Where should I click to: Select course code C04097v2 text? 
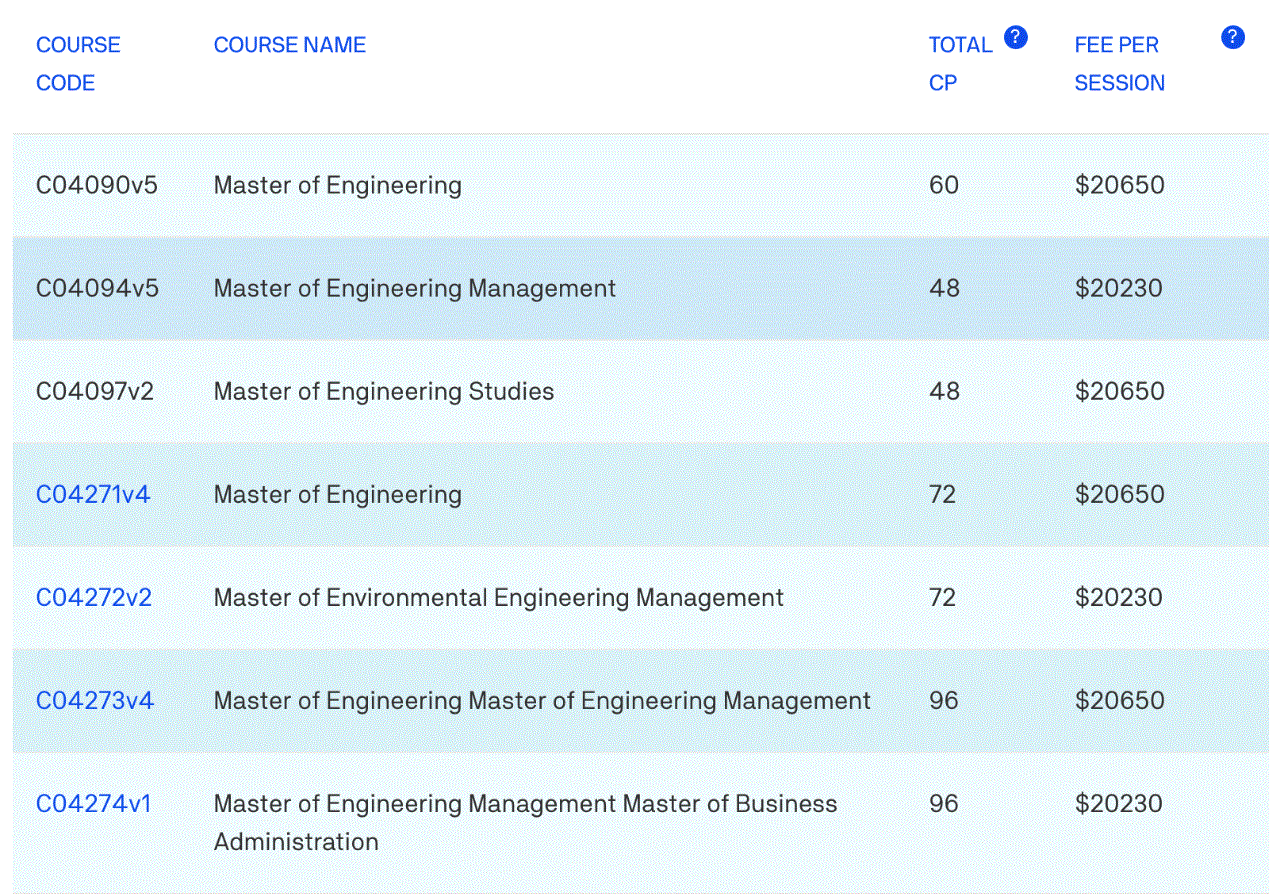click(95, 391)
